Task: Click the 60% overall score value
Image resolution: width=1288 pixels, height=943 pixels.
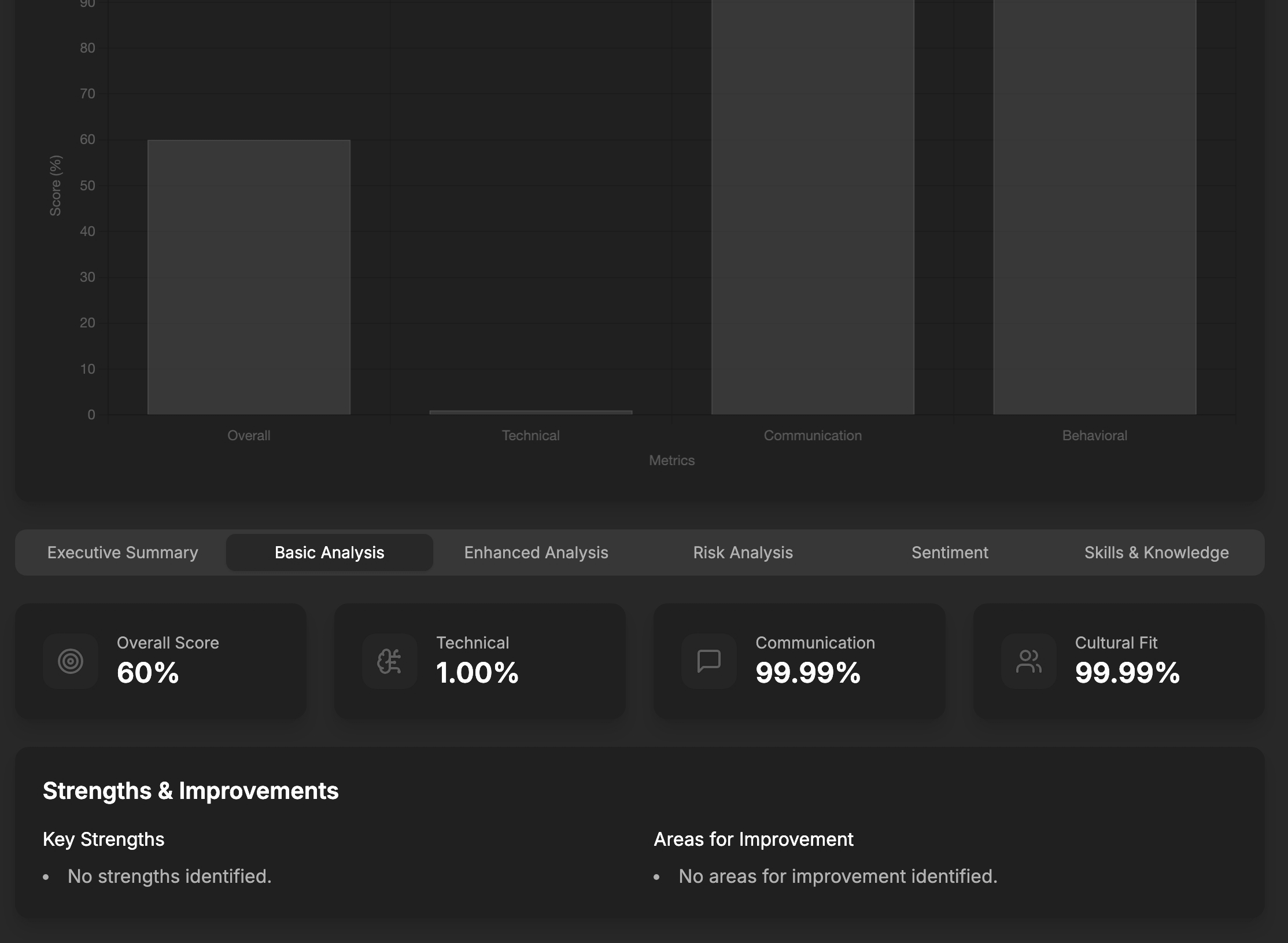Action: tap(148, 673)
